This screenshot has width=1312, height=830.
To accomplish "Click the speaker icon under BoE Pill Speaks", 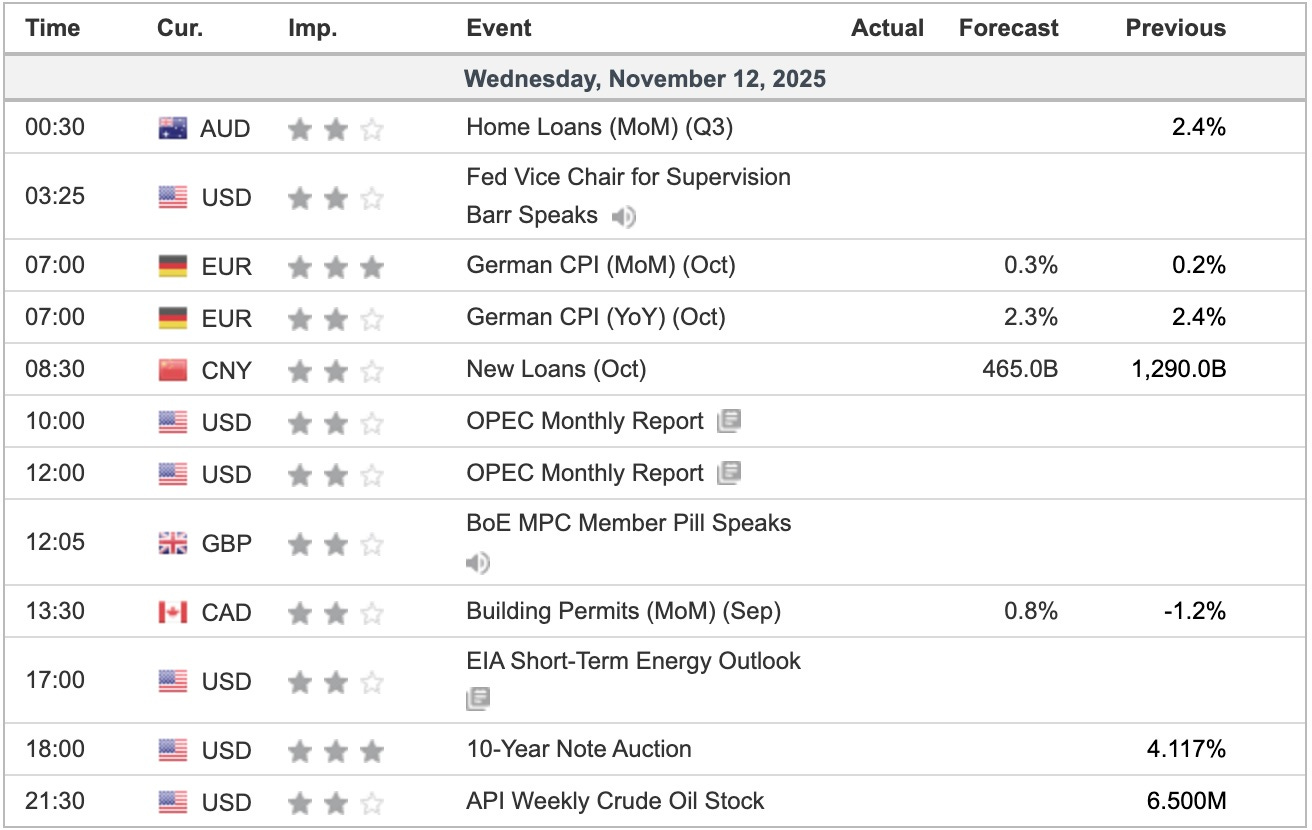I will click(478, 564).
